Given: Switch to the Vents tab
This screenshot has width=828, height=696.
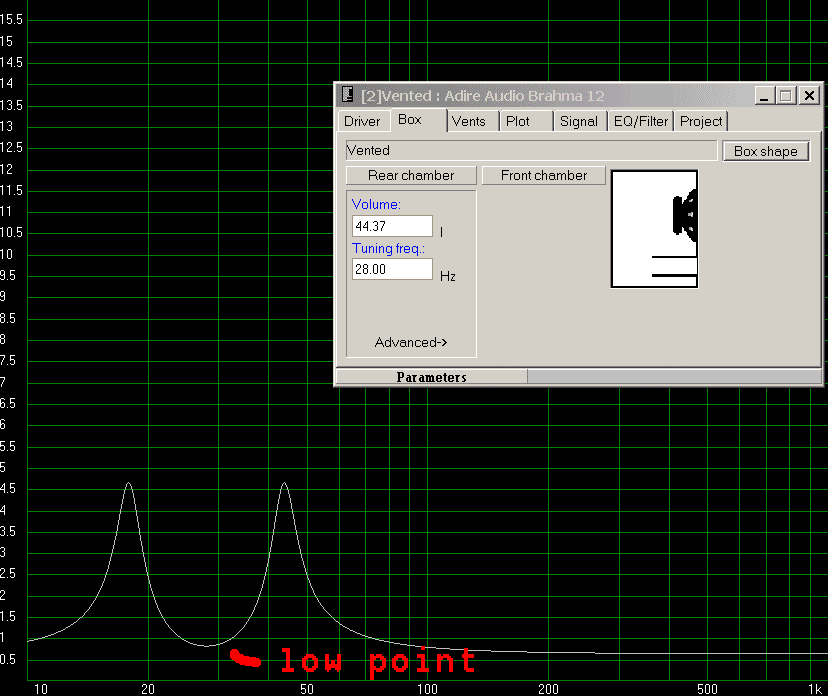Looking at the screenshot, I should (x=473, y=121).
